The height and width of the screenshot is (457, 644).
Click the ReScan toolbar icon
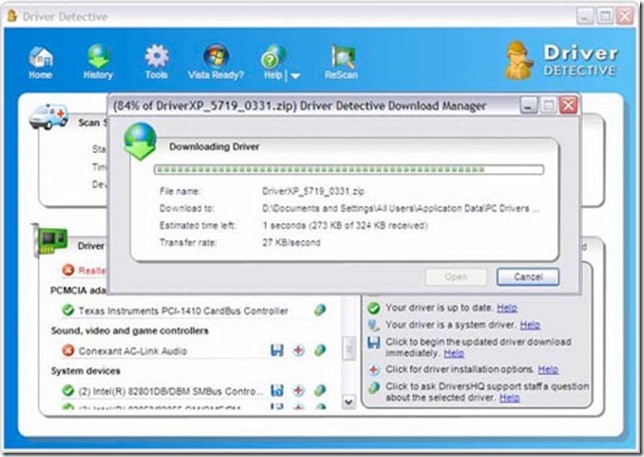(341, 62)
